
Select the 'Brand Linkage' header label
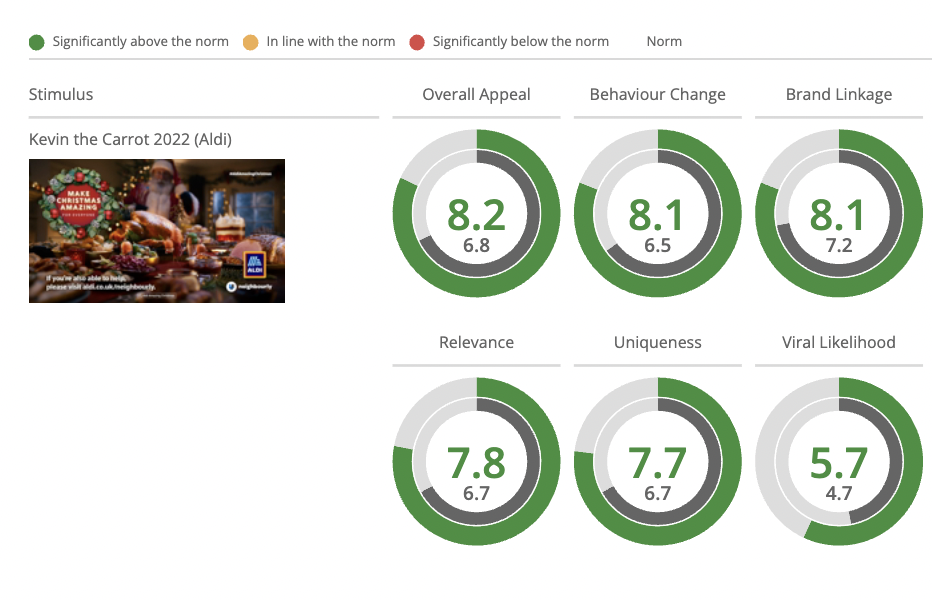pyautogui.click(x=839, y=95)
